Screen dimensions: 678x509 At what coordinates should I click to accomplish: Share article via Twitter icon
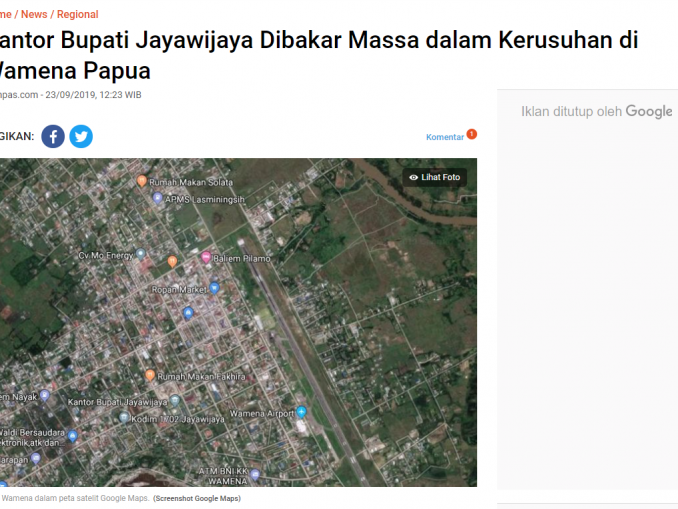(x=81, y=137)
